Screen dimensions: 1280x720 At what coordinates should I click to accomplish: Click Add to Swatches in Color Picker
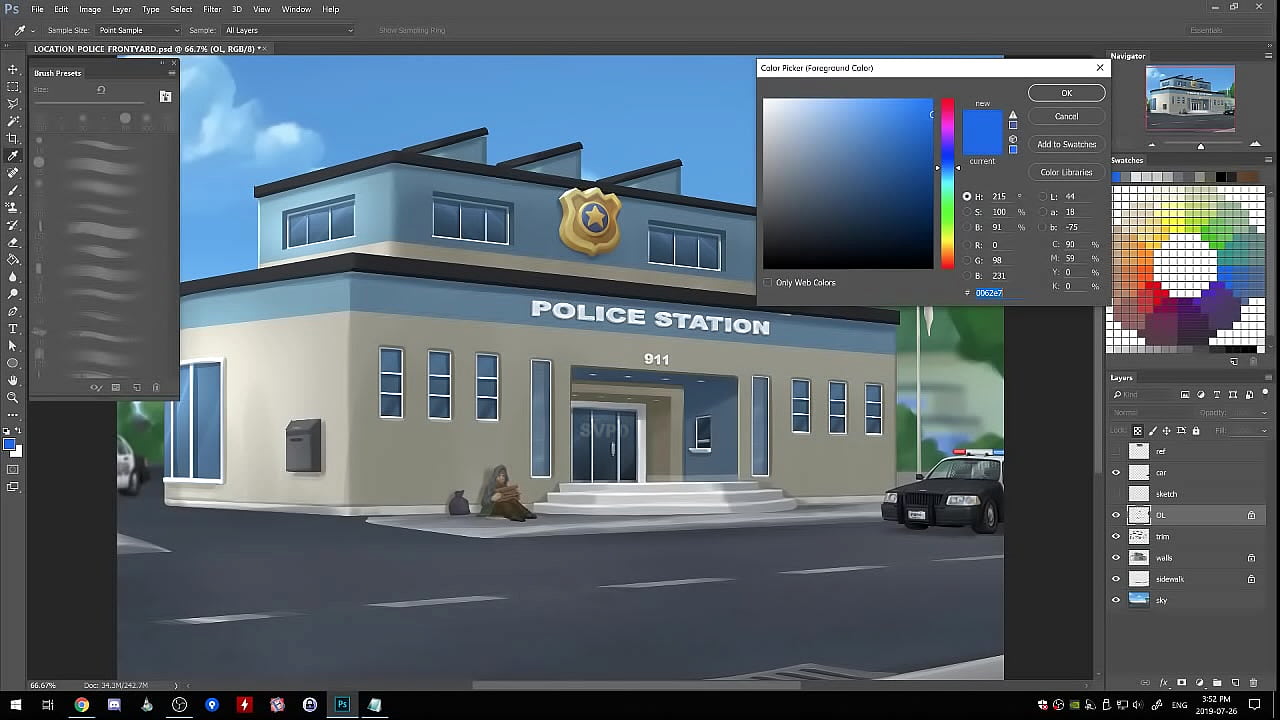(x=1065, y=144)
